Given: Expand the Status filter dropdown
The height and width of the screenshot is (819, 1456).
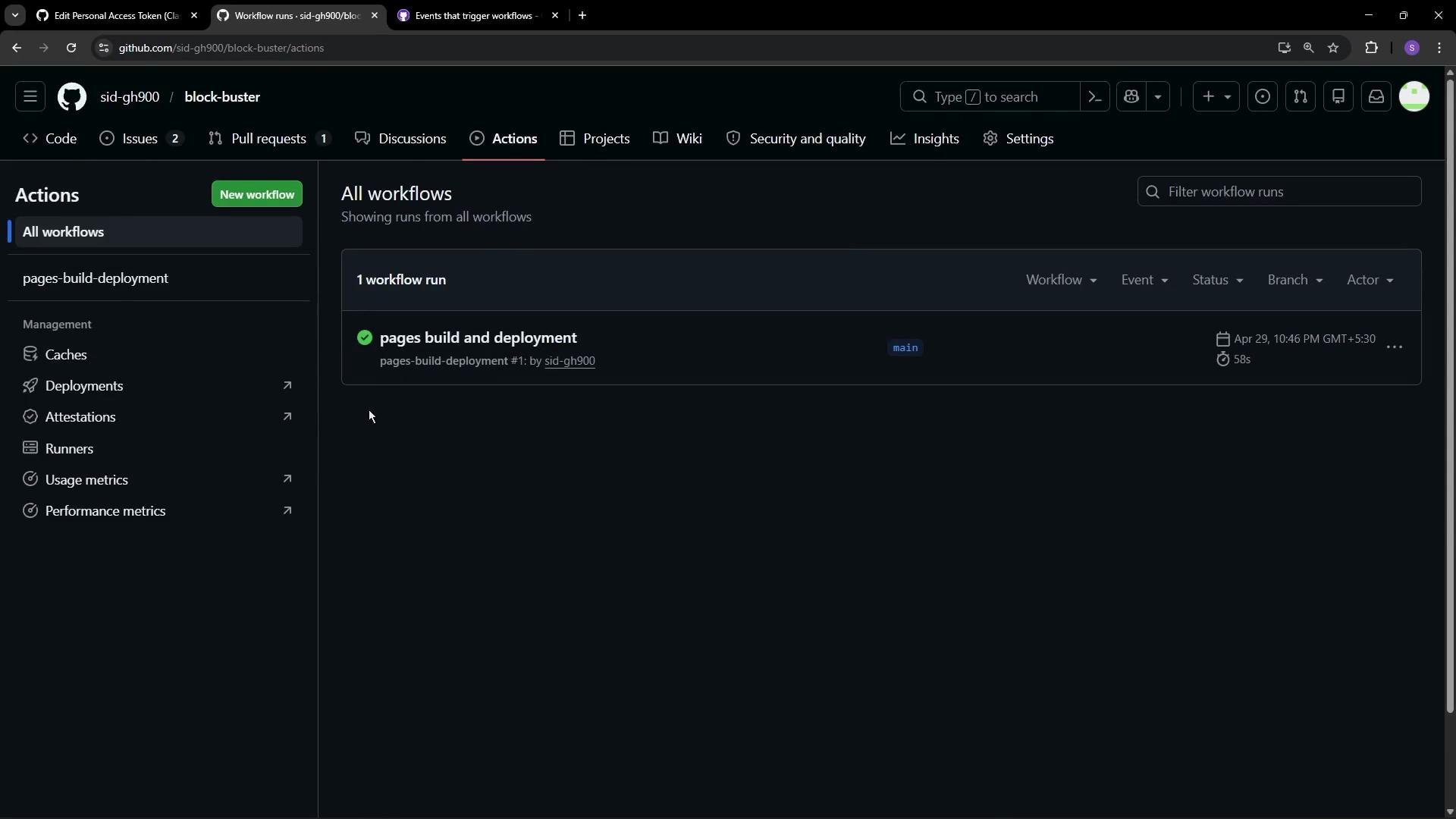Looking at the screenshot, I should tap(1218, 280).
